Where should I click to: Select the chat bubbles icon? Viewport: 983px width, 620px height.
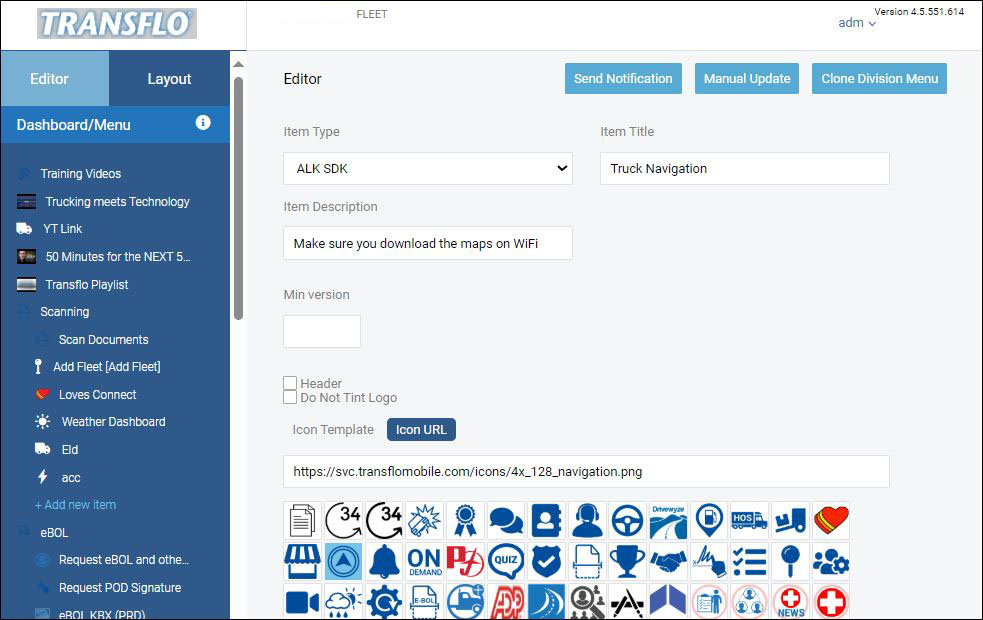coord(506,520)
